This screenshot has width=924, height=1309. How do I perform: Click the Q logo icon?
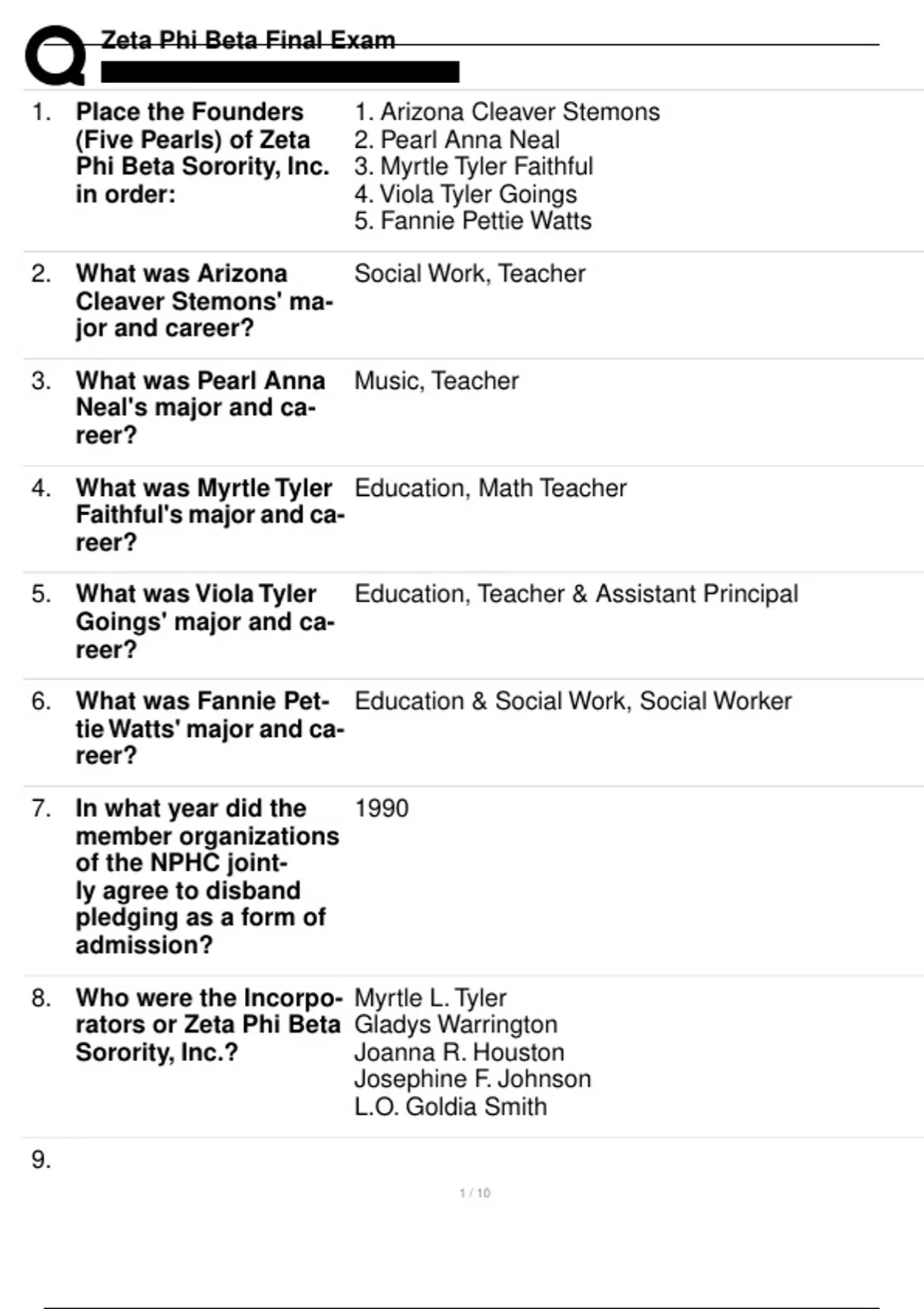(x=55, y=55)
